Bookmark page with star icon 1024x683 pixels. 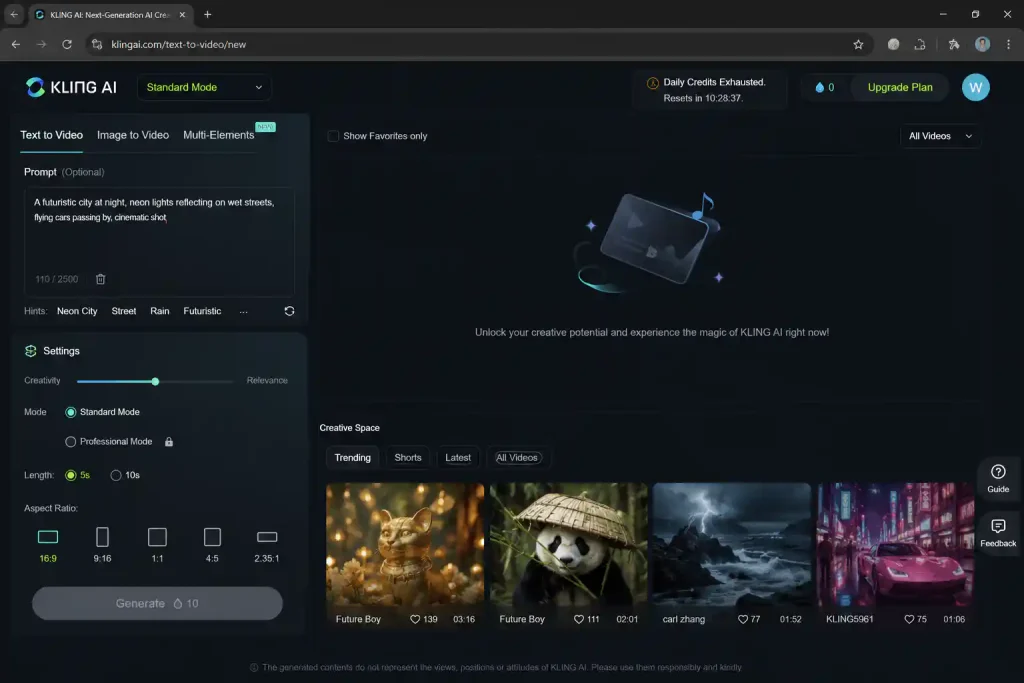(x=858, y=44)
